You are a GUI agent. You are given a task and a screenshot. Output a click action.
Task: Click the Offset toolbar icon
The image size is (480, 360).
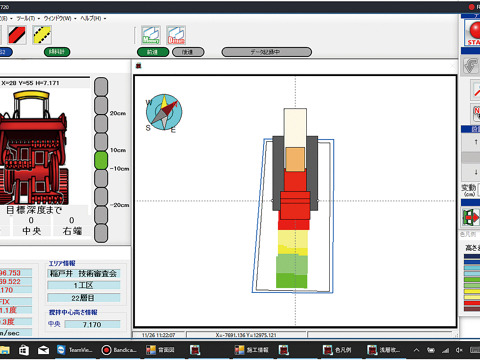[x=176, y=35]
